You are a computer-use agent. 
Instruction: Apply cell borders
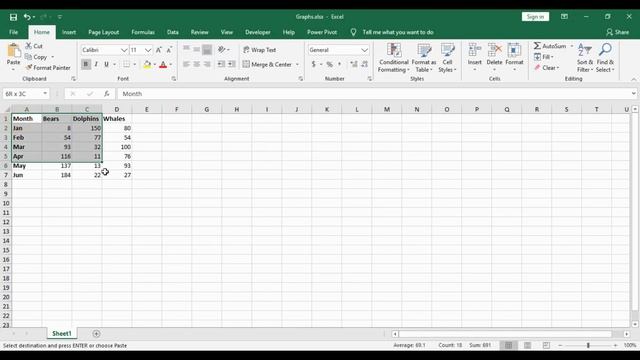pyautogui.click(x=127, y=64)
